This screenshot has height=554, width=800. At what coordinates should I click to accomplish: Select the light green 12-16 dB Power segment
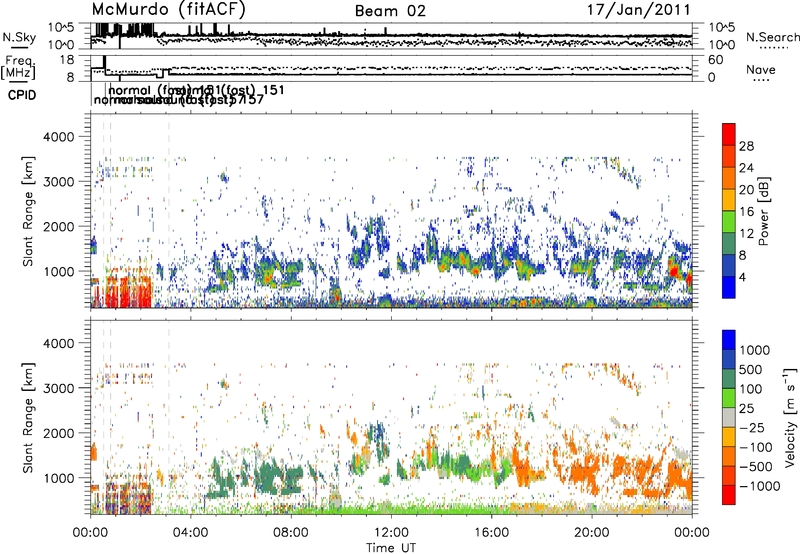pos(729,222)
